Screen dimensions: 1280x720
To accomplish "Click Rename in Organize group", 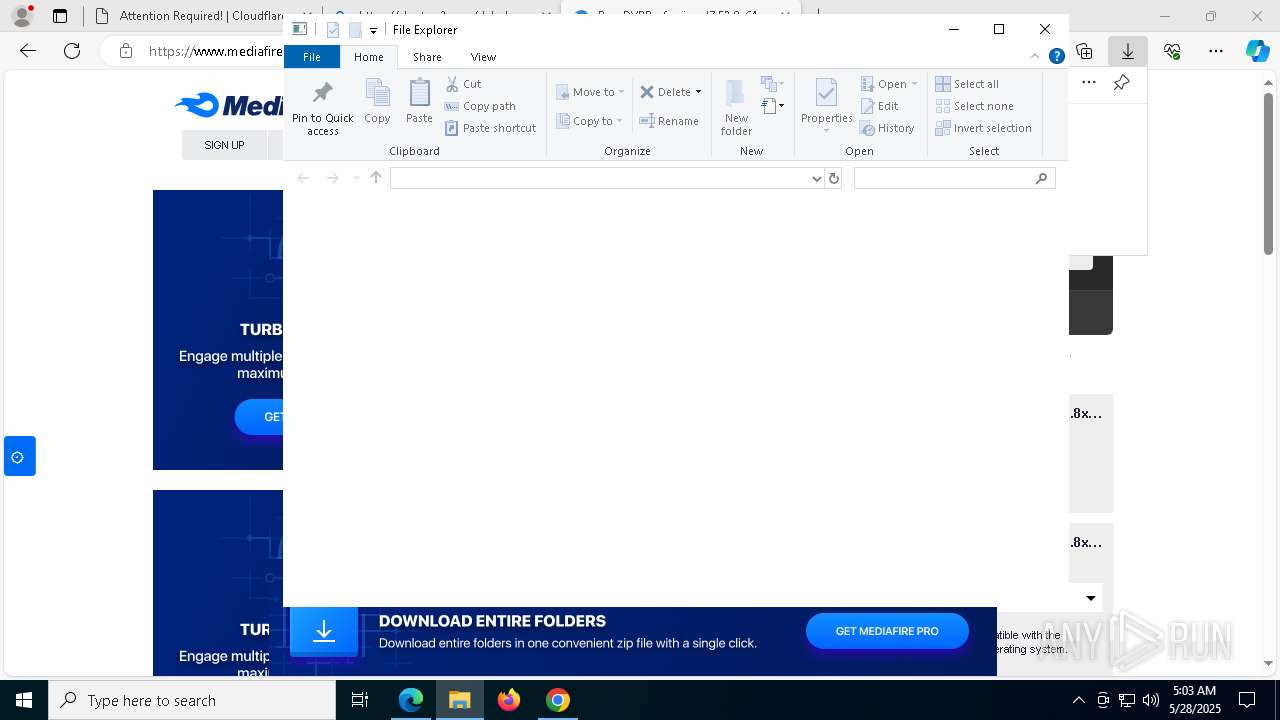I will click(x=669, y=121).
